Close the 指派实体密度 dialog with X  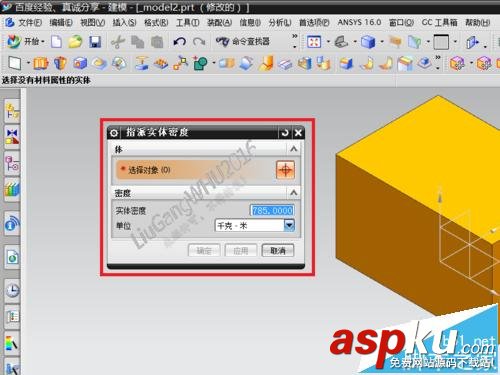pos(298,133)
